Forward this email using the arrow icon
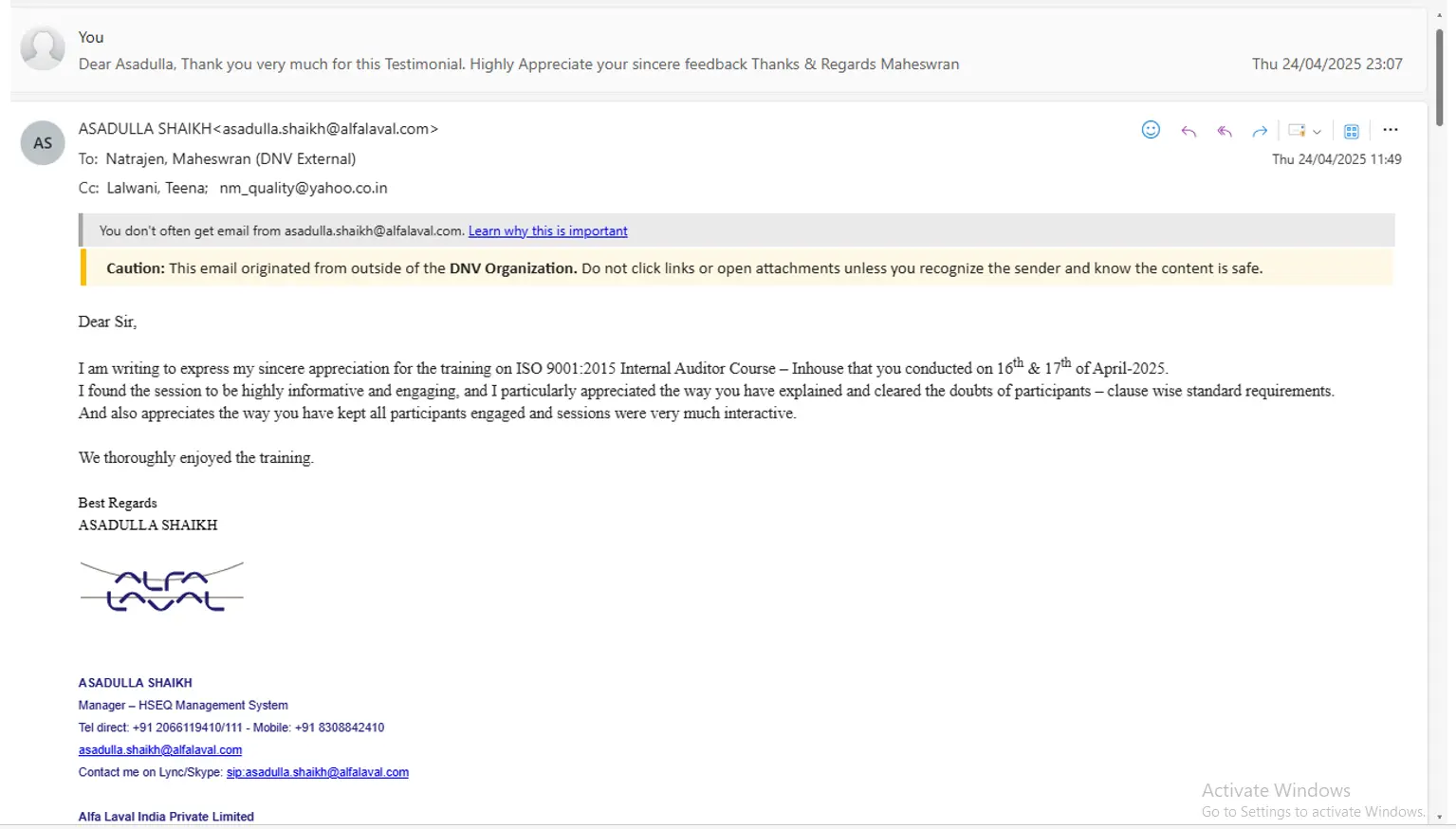Image resolution: width=1456 pixels, height=829 pixels. tap(1260, 131)
